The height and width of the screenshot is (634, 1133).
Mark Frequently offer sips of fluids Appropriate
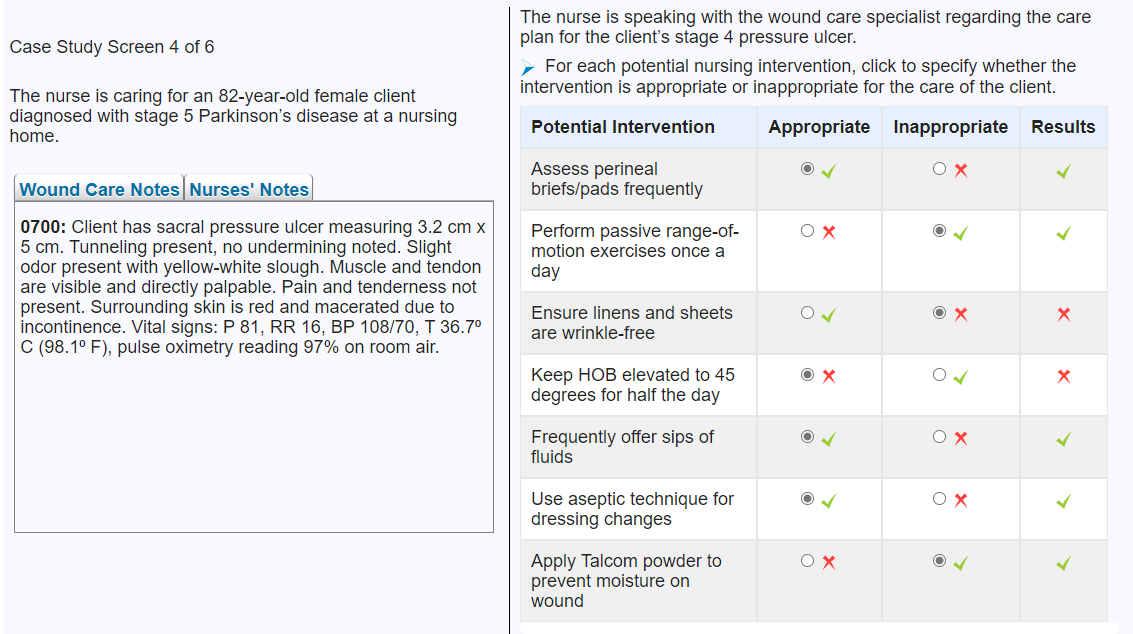(x=807, y=437)
